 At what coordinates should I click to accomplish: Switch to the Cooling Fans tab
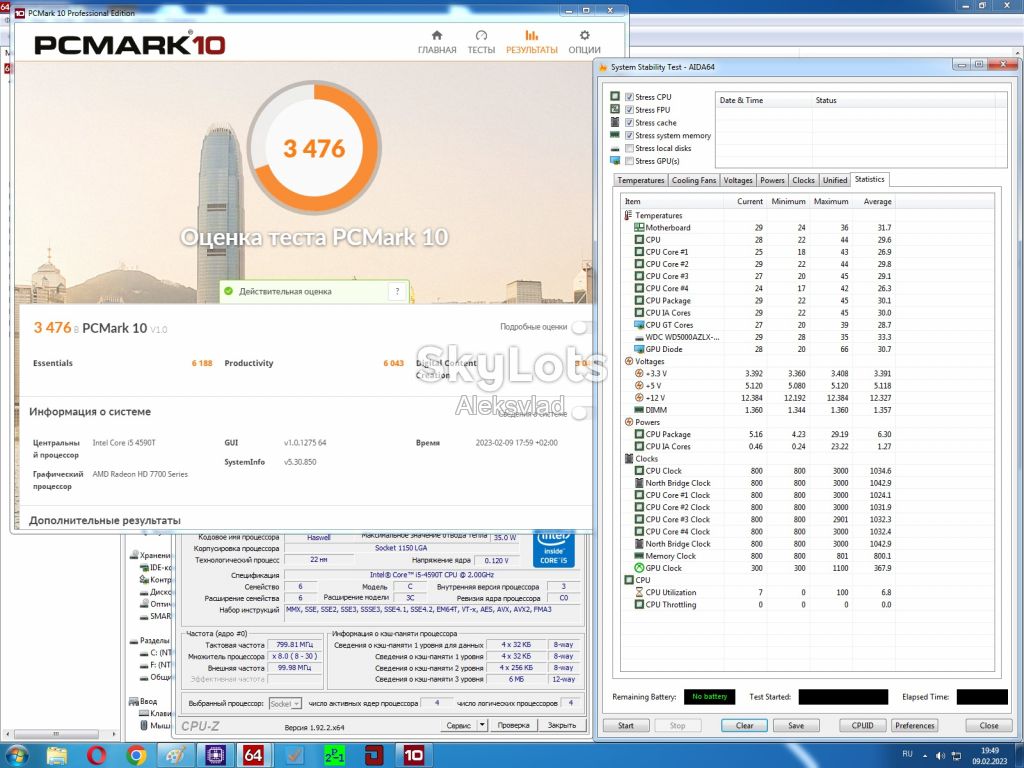[x=694, y=180]
